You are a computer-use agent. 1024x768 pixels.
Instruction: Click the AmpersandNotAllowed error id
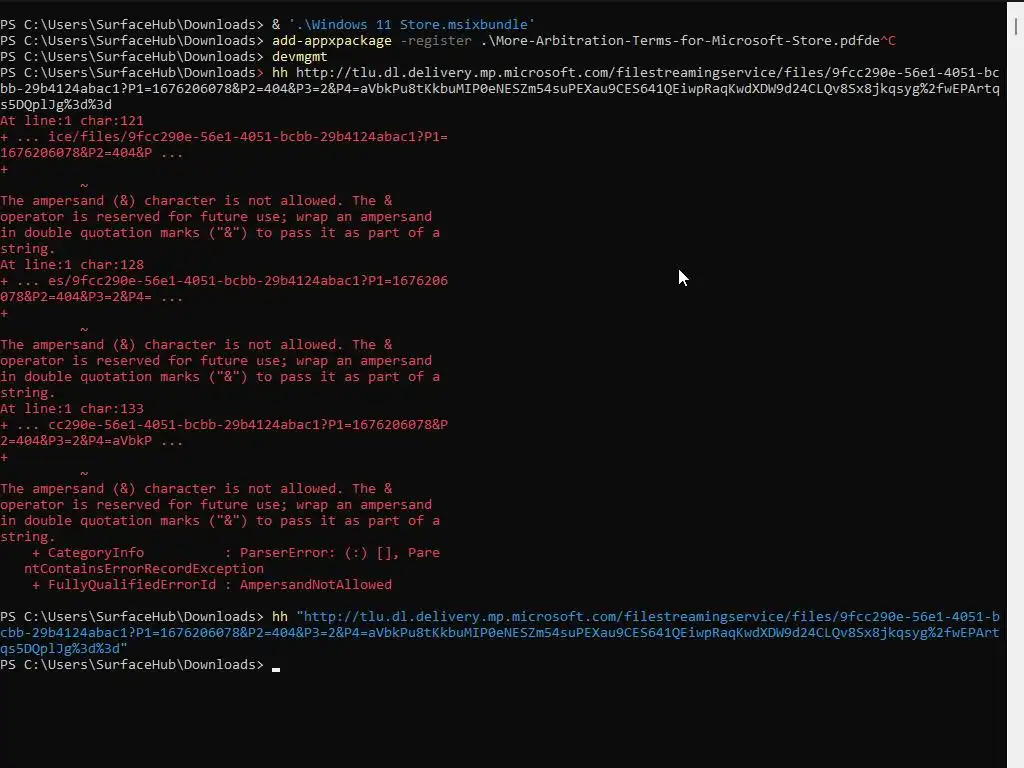pyautogui.click(x=315, y=584)
